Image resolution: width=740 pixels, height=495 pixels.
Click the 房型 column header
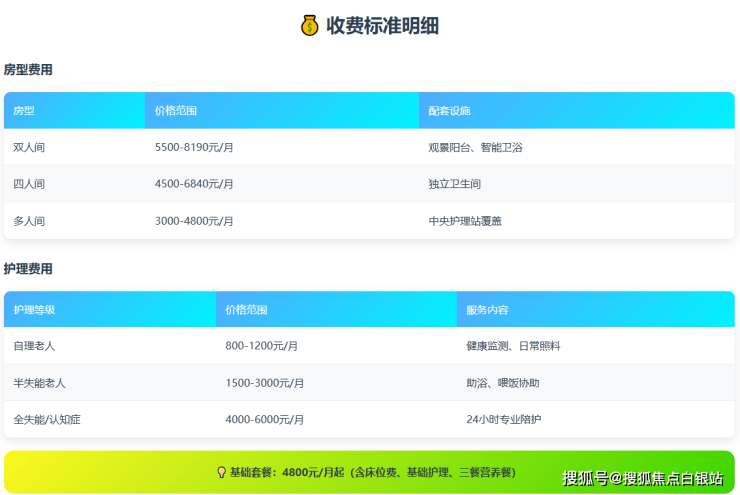tap(24, 110)
